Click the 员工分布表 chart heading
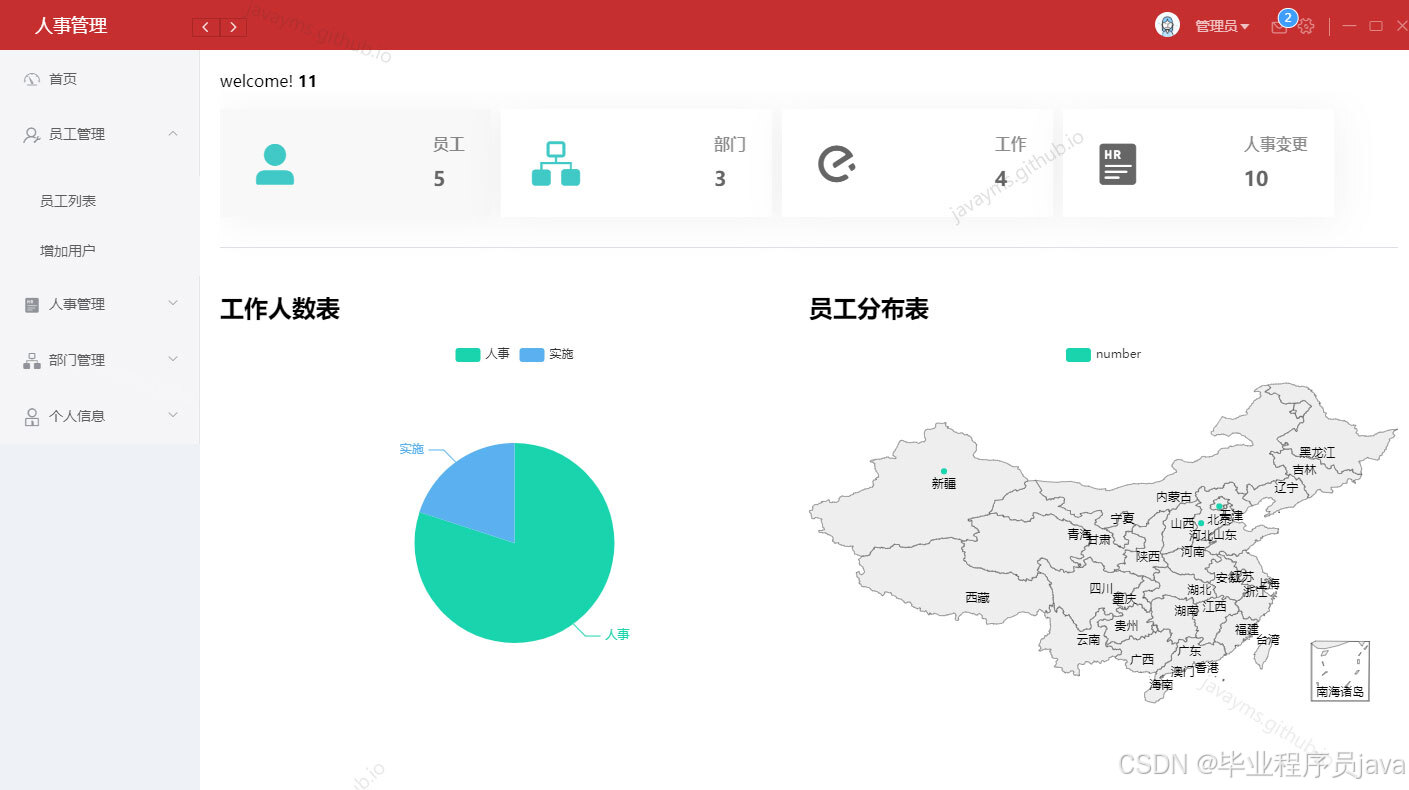The width and height of the screenshot is (1409, 790). pos(869,309)
